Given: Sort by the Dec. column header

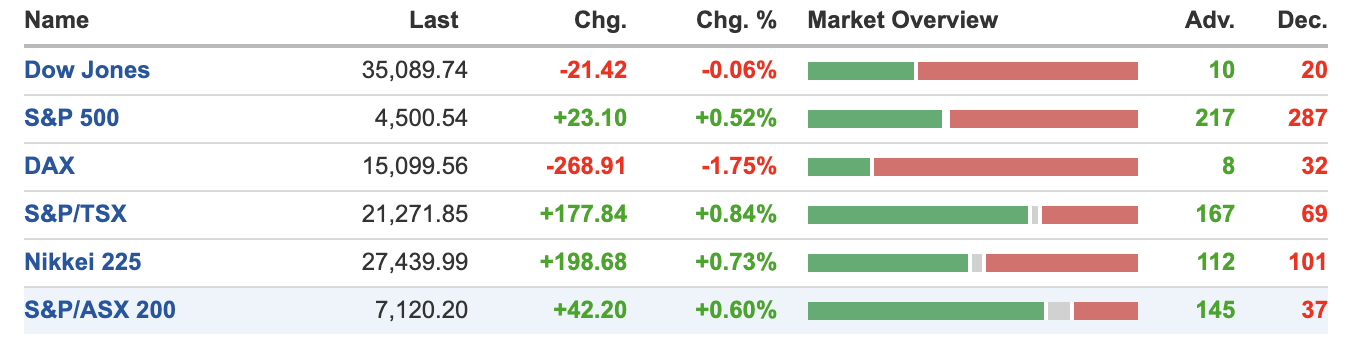Looking at the screenshot, I should point(1303,20).
